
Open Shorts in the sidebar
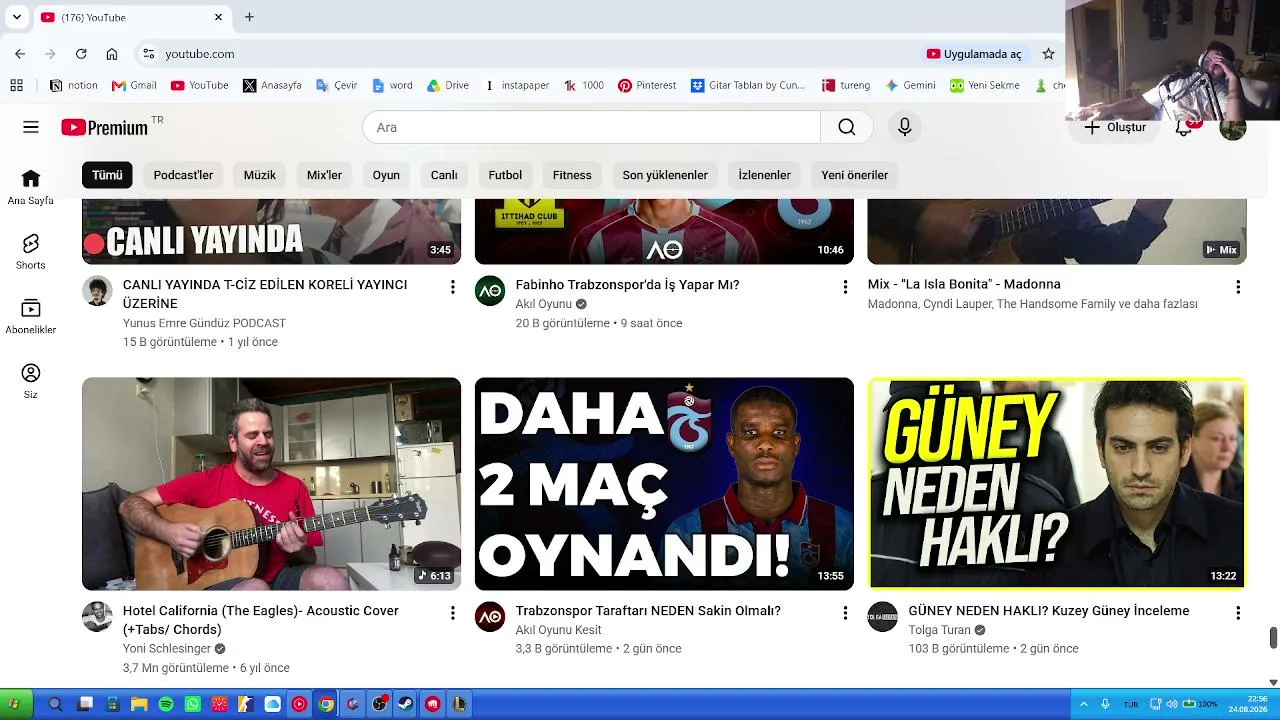(31, 252)
